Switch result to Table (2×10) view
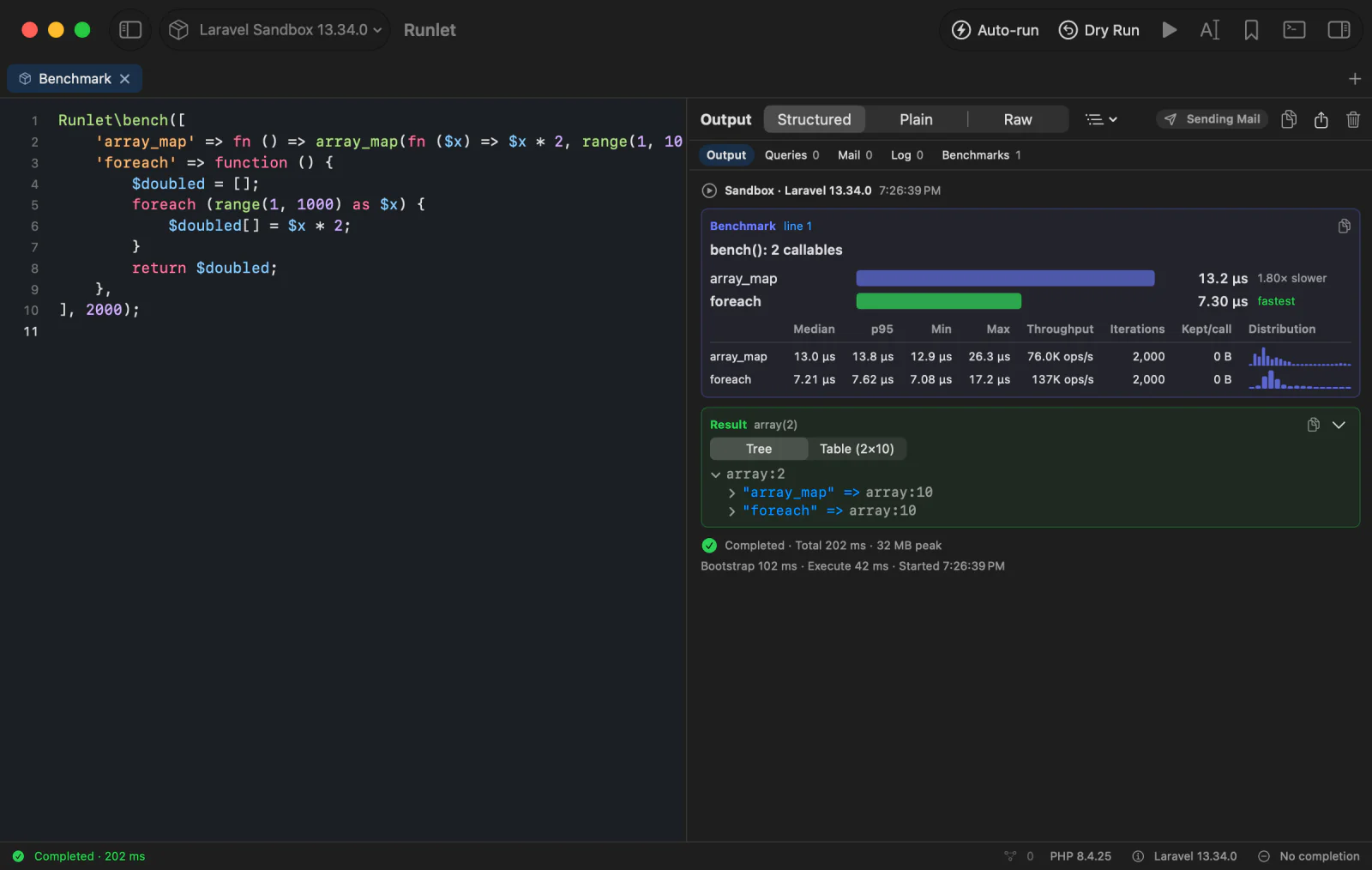The height and width of the screenshot is (870, 1372). [x=857, y=449]
